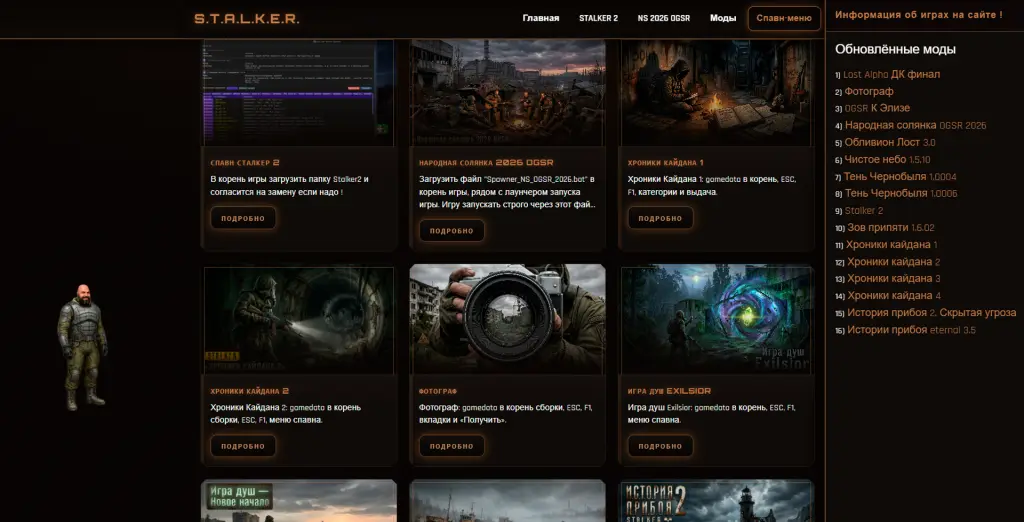Click the Spowner_NS_OGSR_2026.bat description text
Image resolution: width=1024 pixels, height=522 pixels.
pyautogui.click(x=507, y=191)
